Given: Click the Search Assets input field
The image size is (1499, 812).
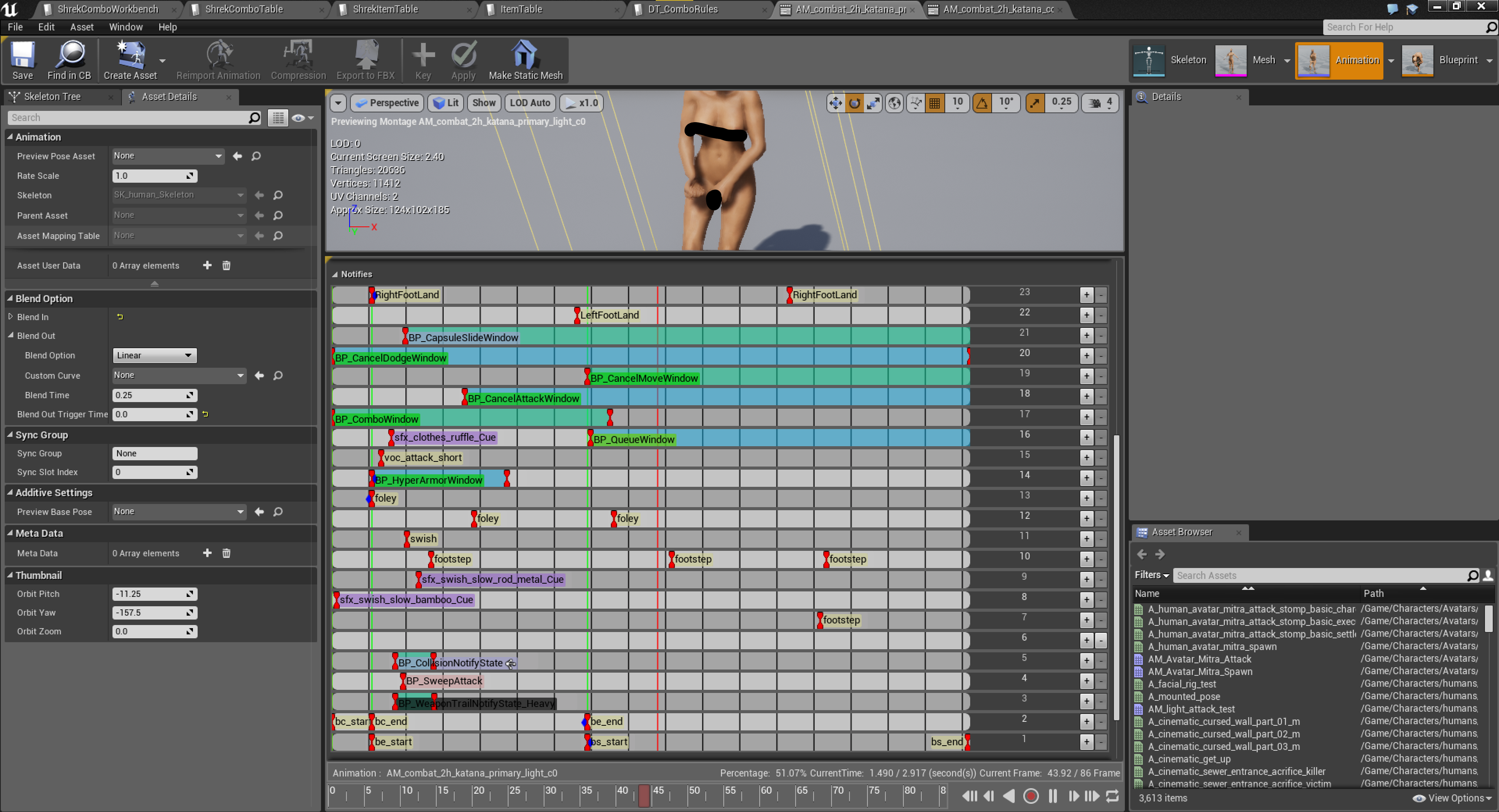Looking at the screenshot, I should 1319,575.
